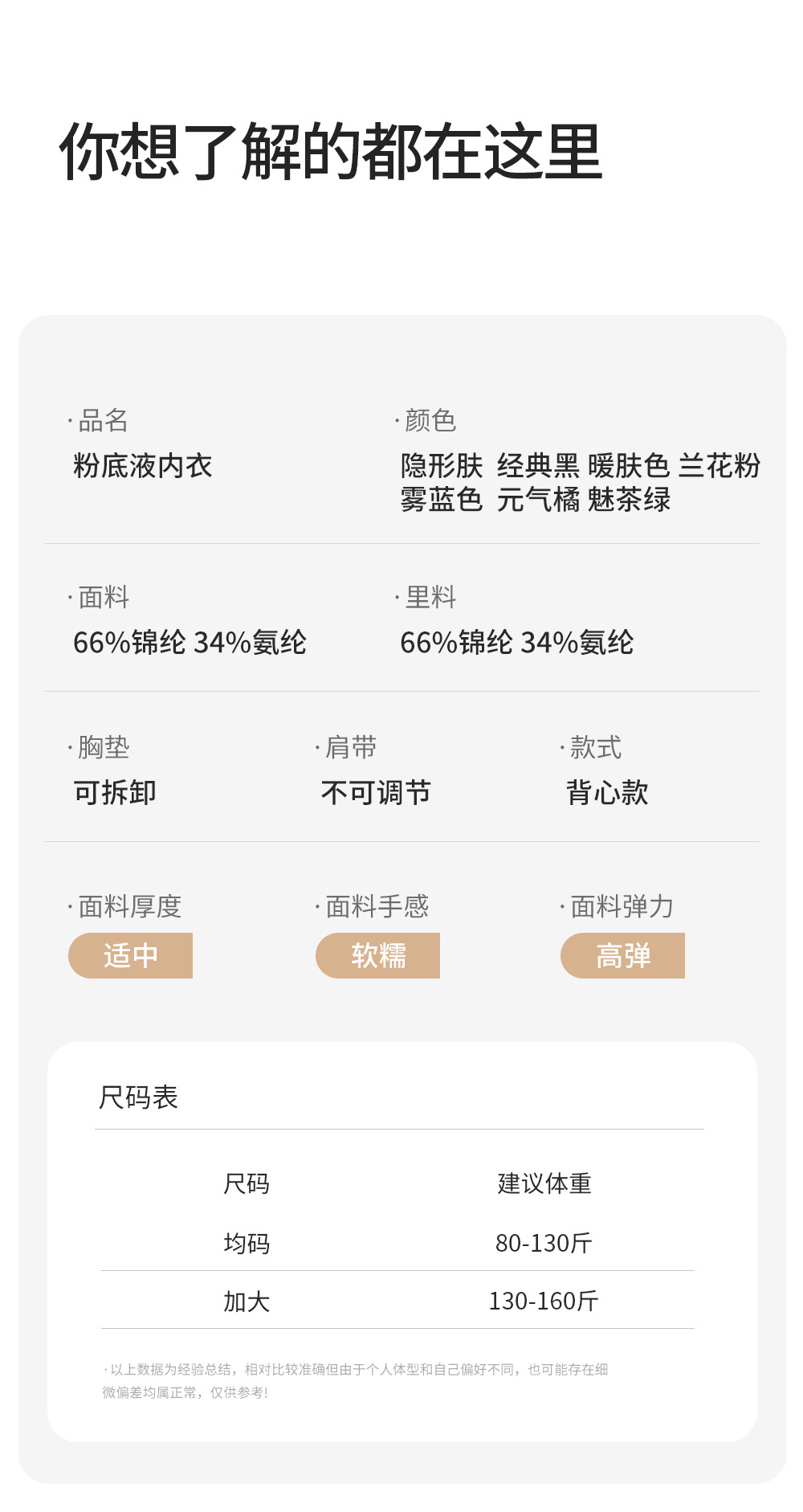
Task: Click the 高弹 elasticity badge
Action: [622, 955]
